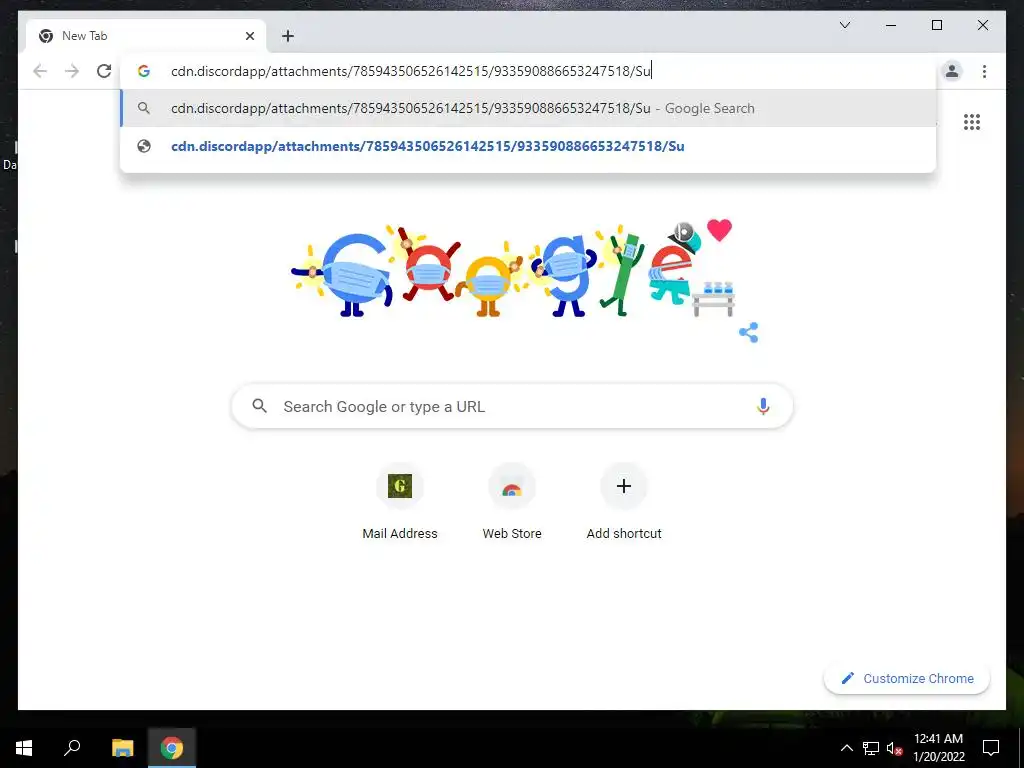Click inside the address bar text
The image size is (1024, 768).
pyautogui.click(x=411, y=71)
